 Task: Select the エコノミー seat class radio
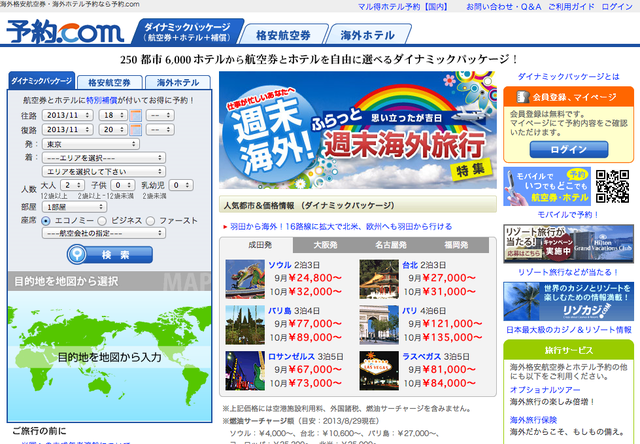click(x=46, y=221)
